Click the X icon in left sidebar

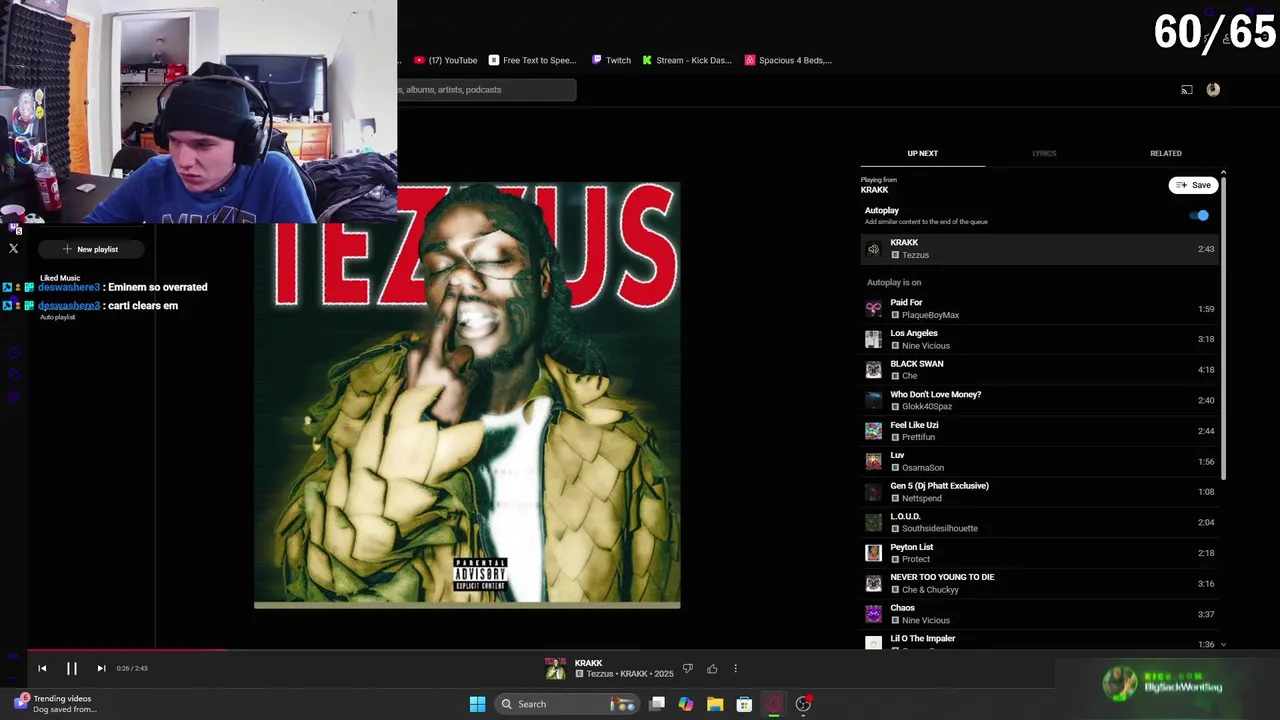tap(14, 248)
